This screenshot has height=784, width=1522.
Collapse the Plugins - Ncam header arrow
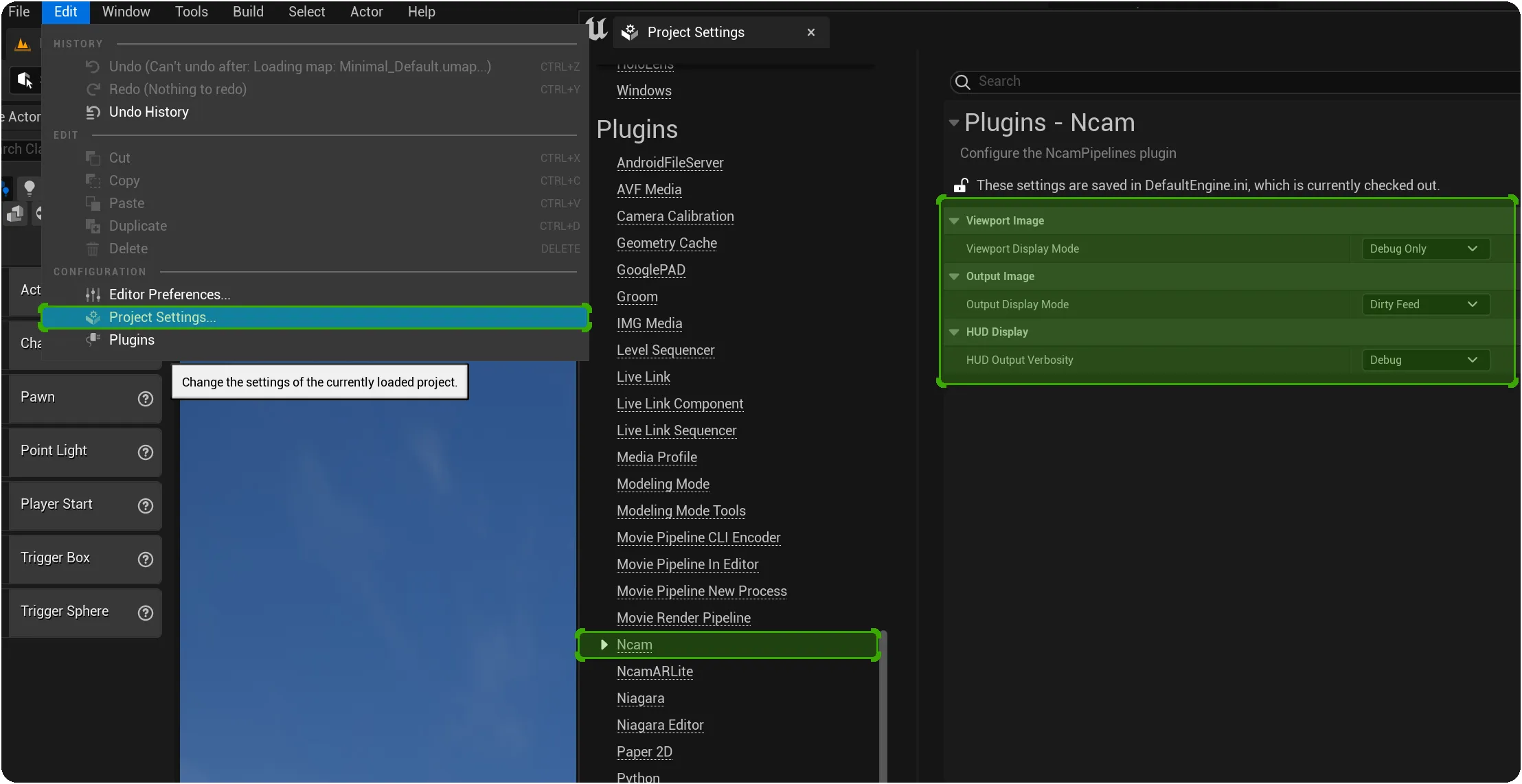coord(953,123)
